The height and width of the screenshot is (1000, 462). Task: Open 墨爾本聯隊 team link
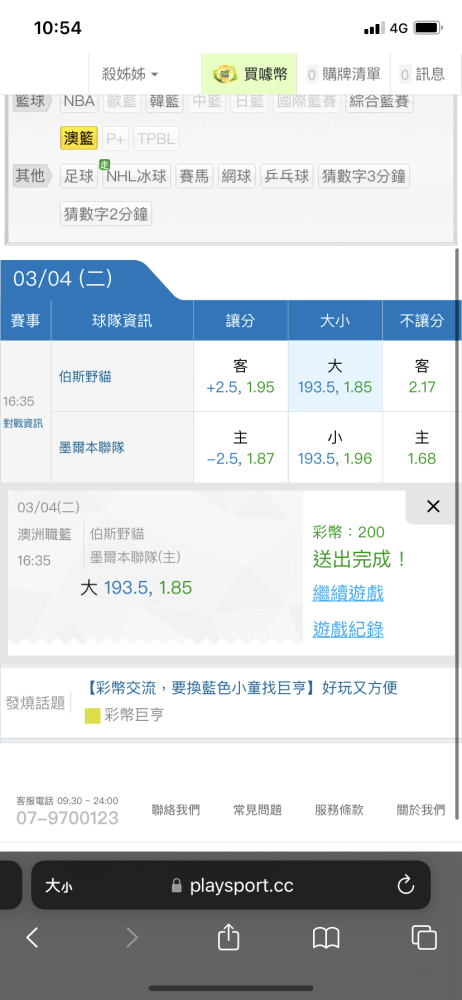(x=92, y=448)
